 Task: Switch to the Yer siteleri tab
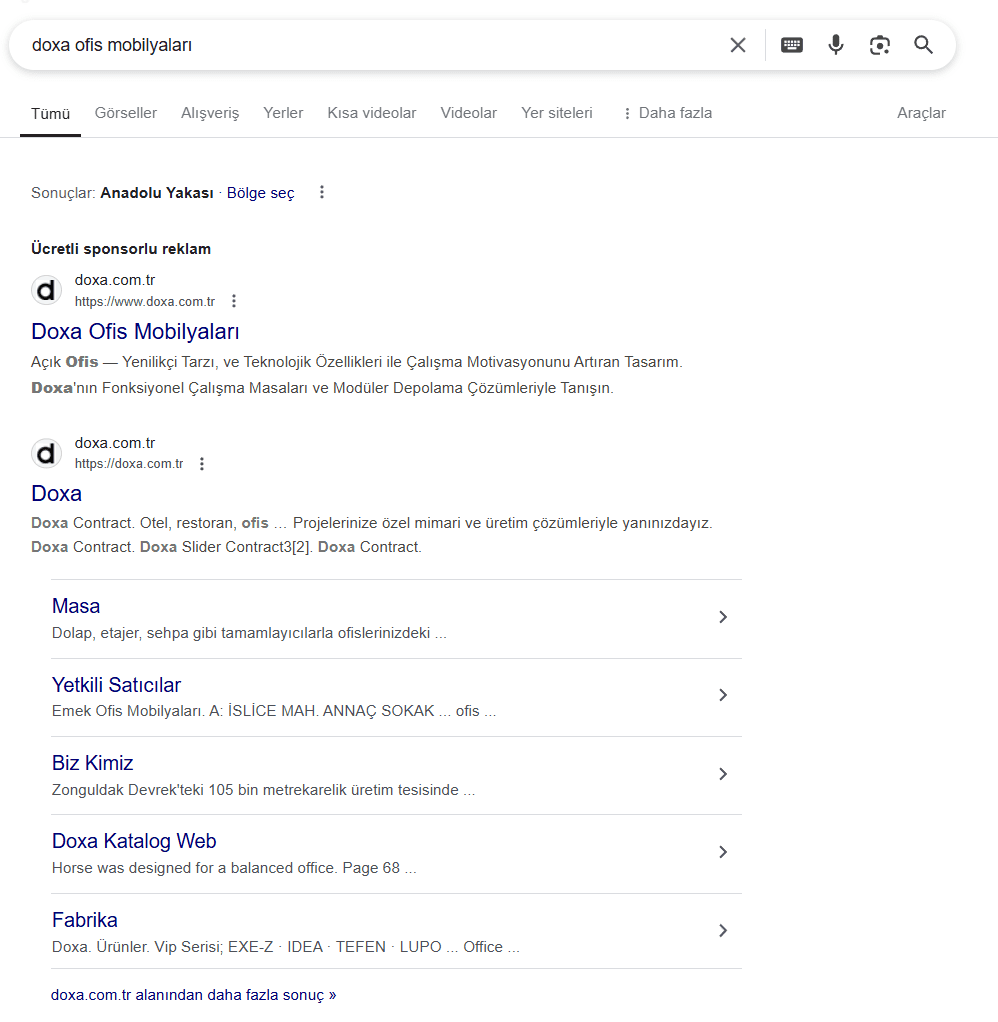(557, 113)
